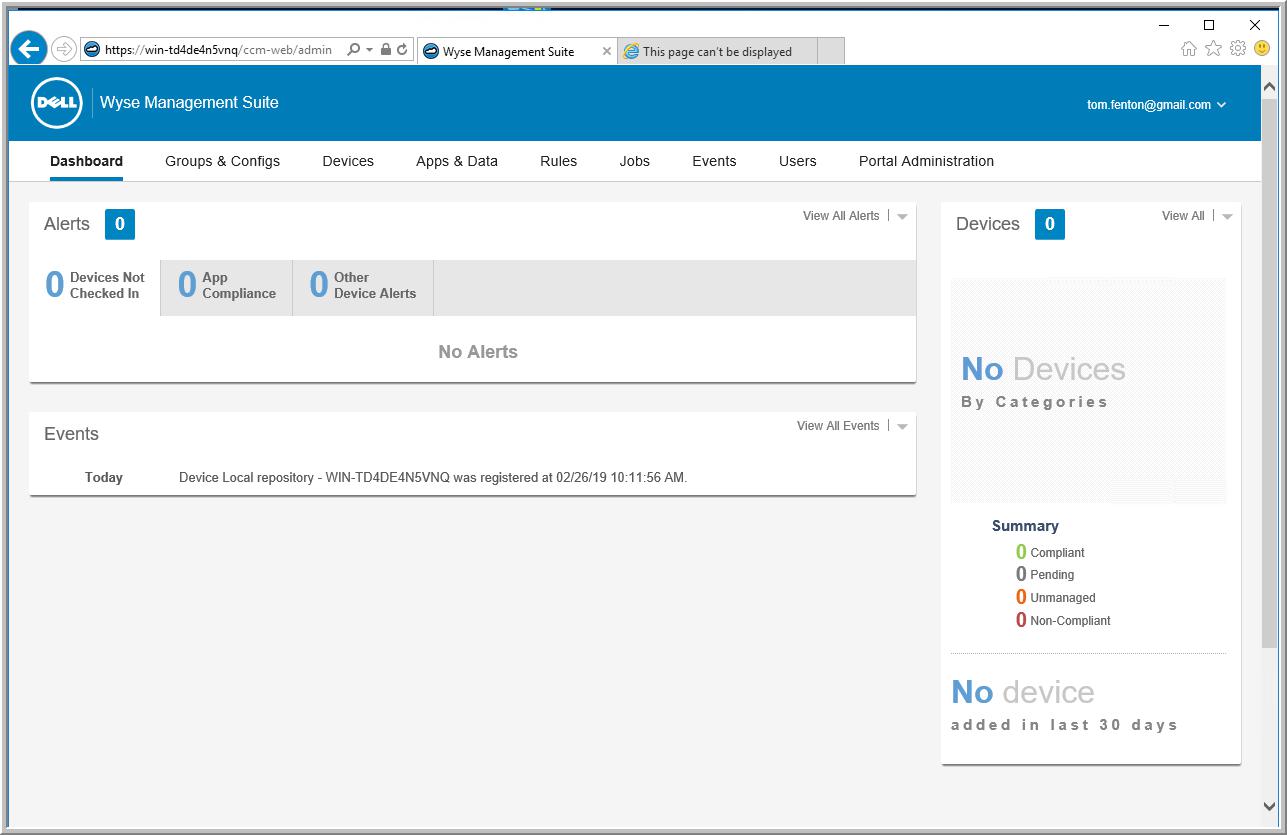Click the No Alerts message text

[478, 352]
